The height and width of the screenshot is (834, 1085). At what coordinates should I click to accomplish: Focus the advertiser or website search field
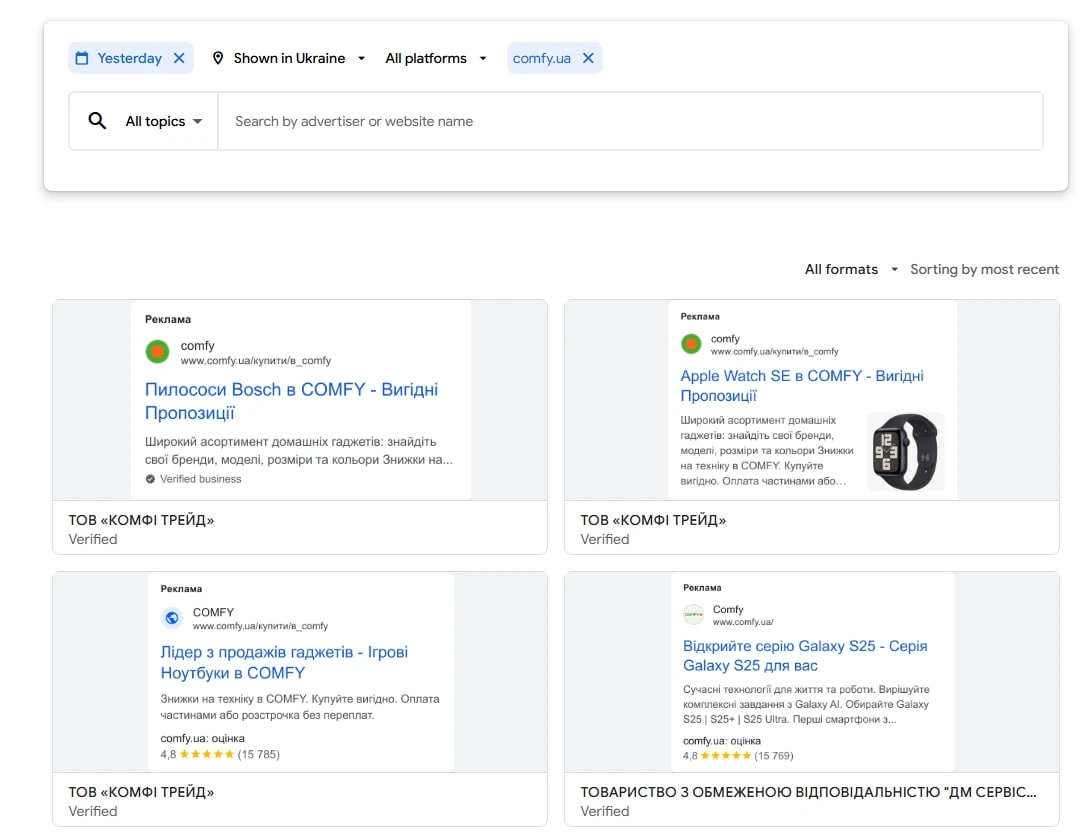[630, 121]
